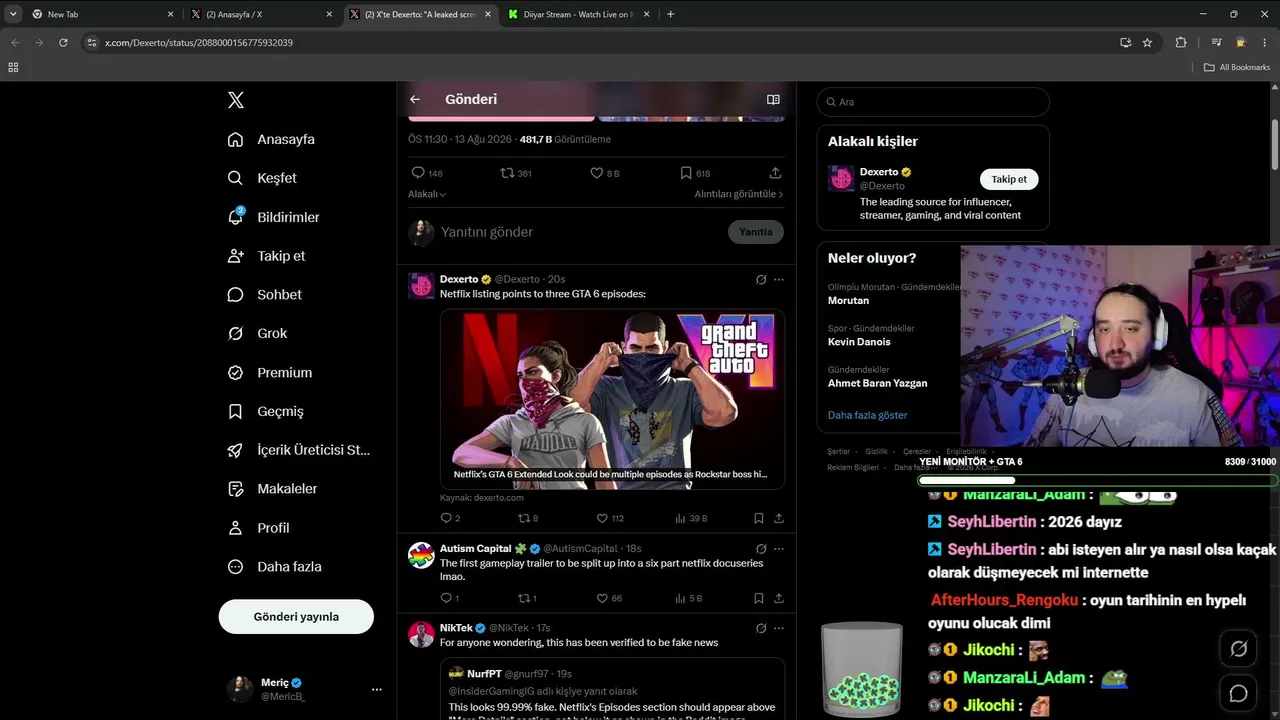The width and height of the screenshot is (1280, 720).
Task: Click the Ara search field
Action: coord(933,102)
